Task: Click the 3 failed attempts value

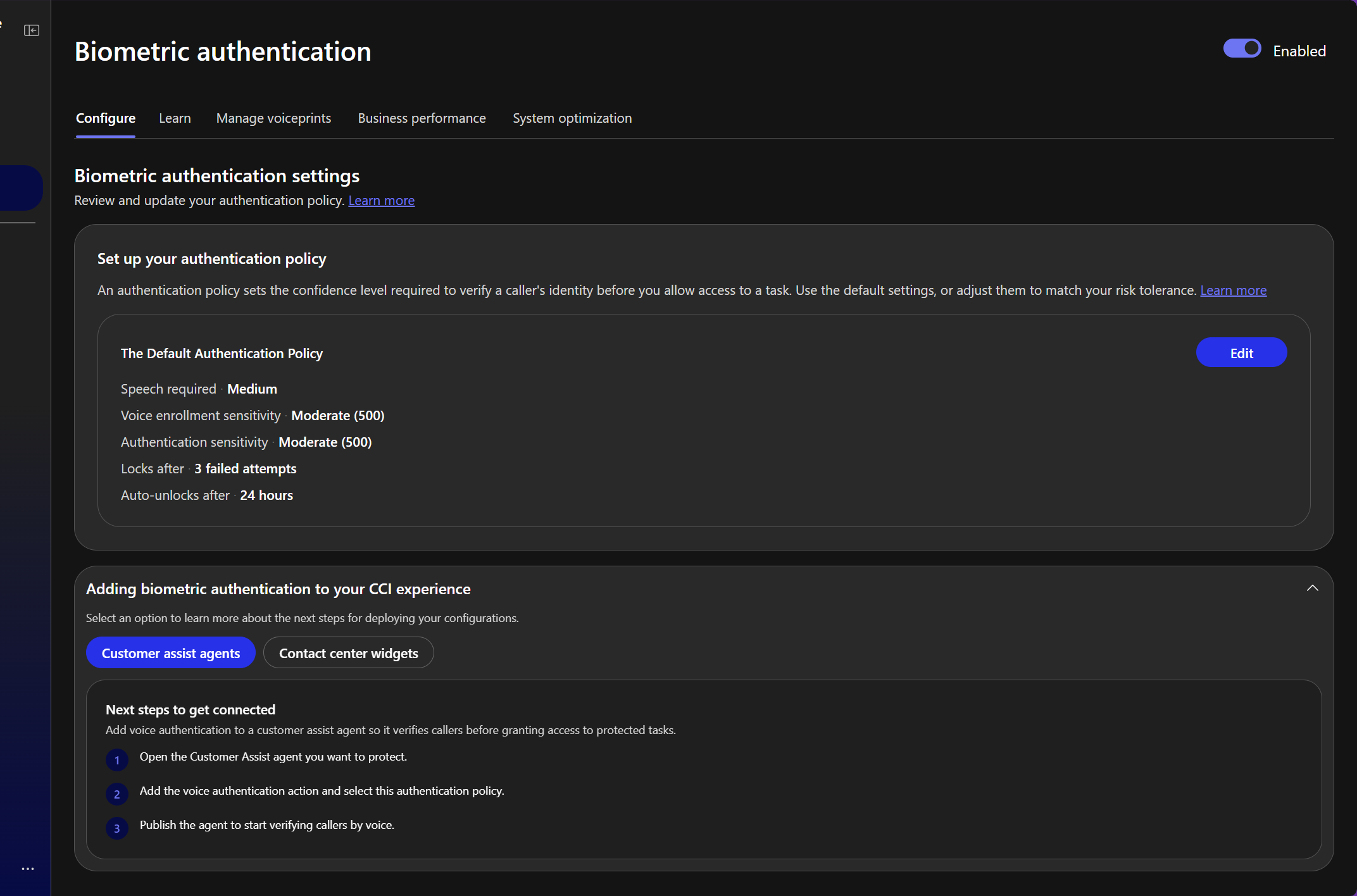Action: tap(246, 469)
